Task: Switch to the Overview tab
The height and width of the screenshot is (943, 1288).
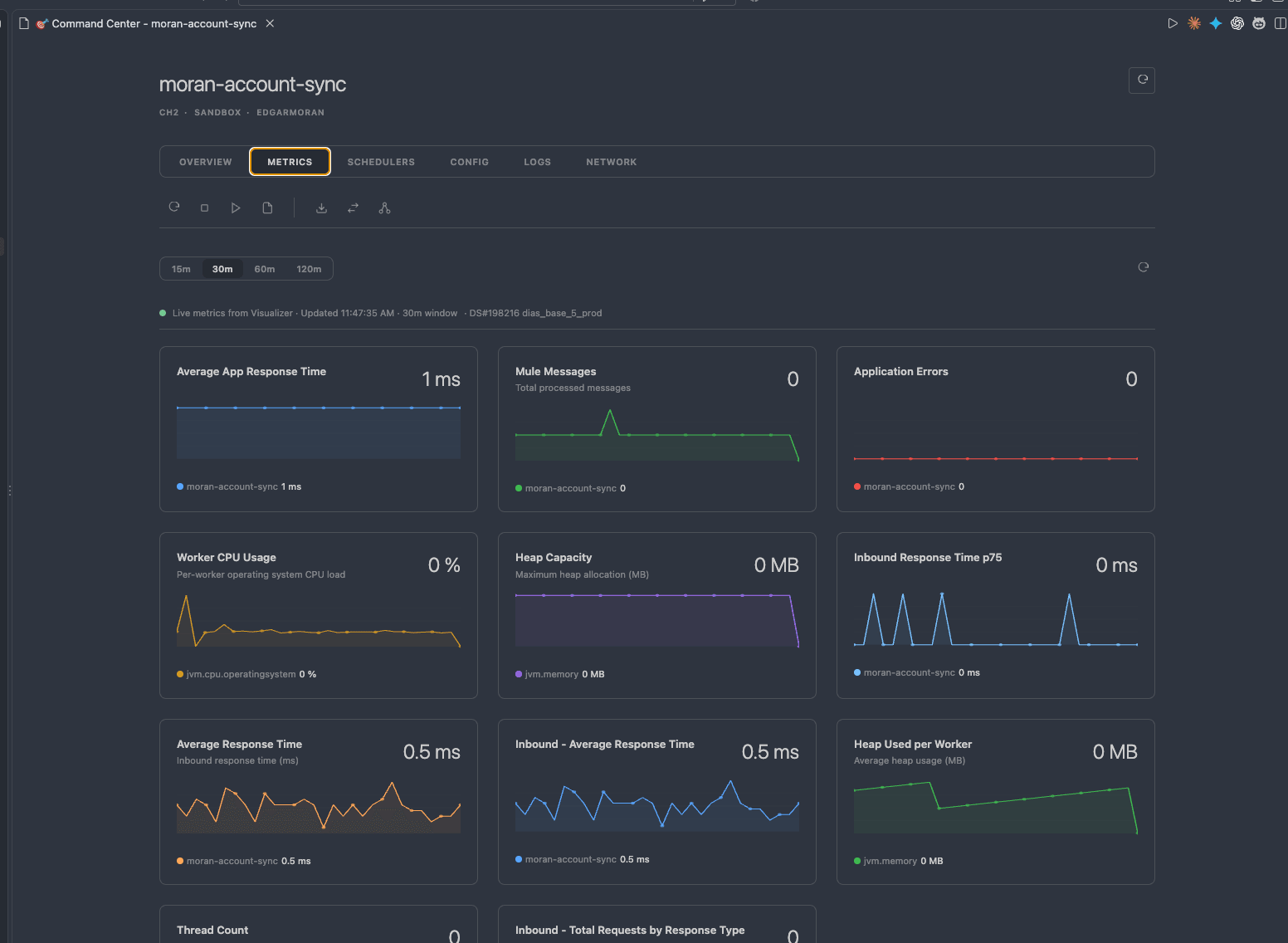Action: pyautogui.click(x=206, y=162)
